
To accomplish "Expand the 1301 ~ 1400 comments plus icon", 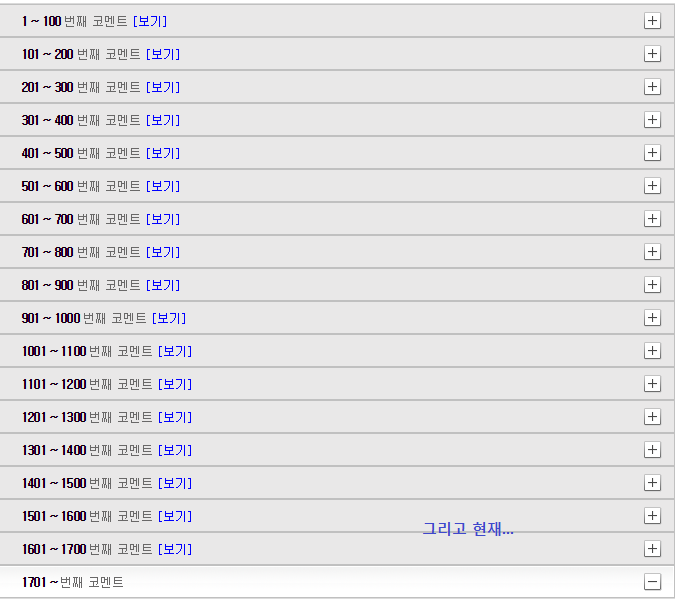I will [652, 449].
